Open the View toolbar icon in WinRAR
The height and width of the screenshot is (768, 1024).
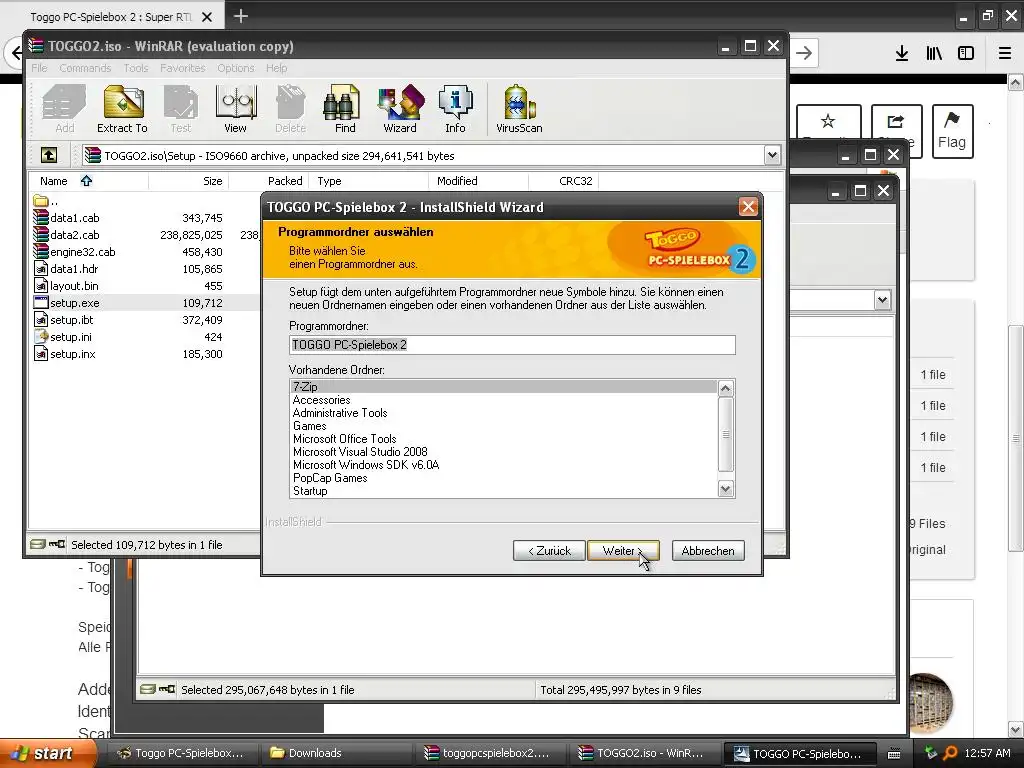click(x=235, y=108)
